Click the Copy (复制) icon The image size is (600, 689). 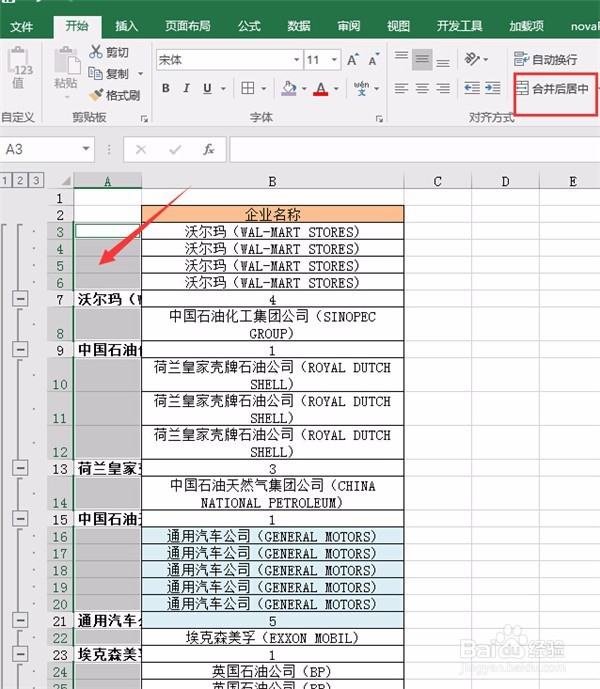click(95, 73)
